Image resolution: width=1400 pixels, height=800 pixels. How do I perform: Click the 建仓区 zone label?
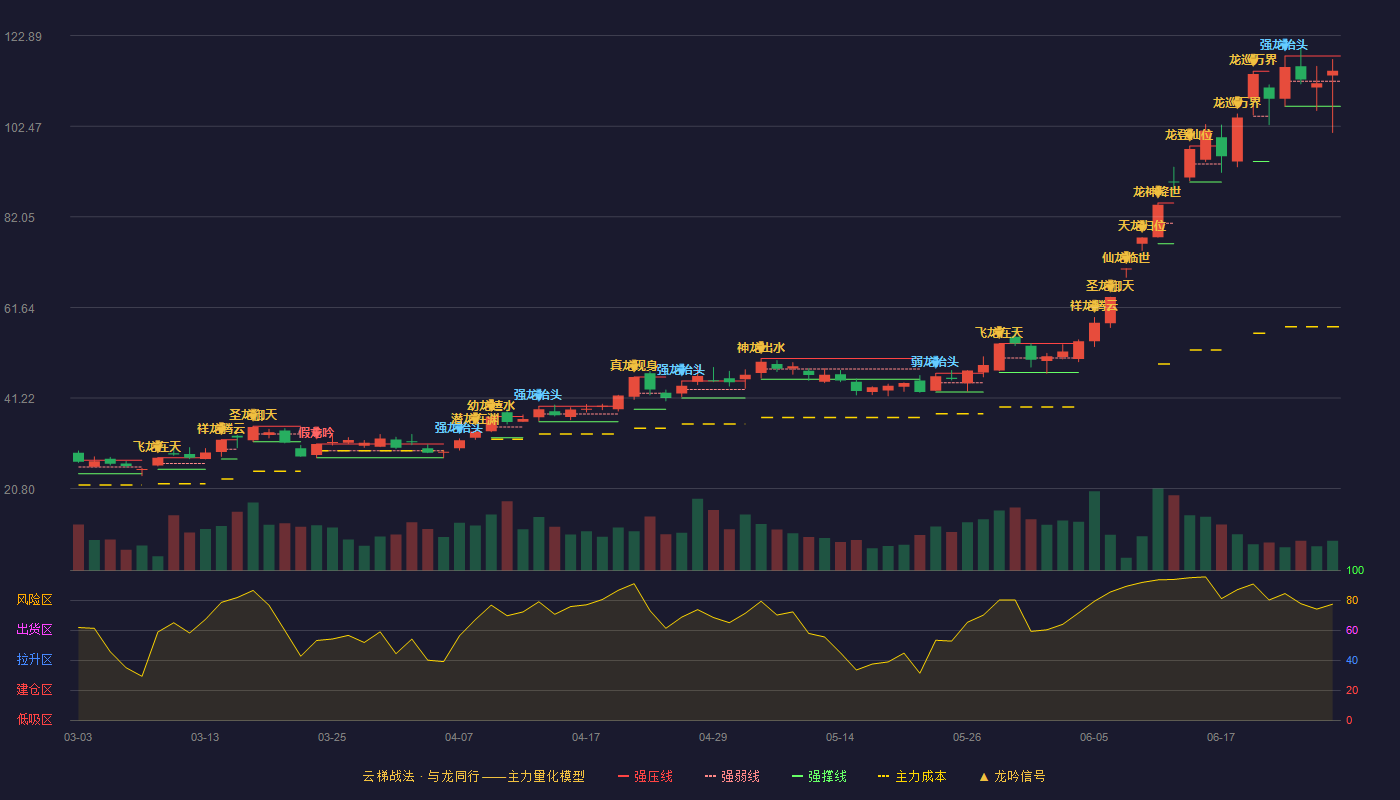35,690
